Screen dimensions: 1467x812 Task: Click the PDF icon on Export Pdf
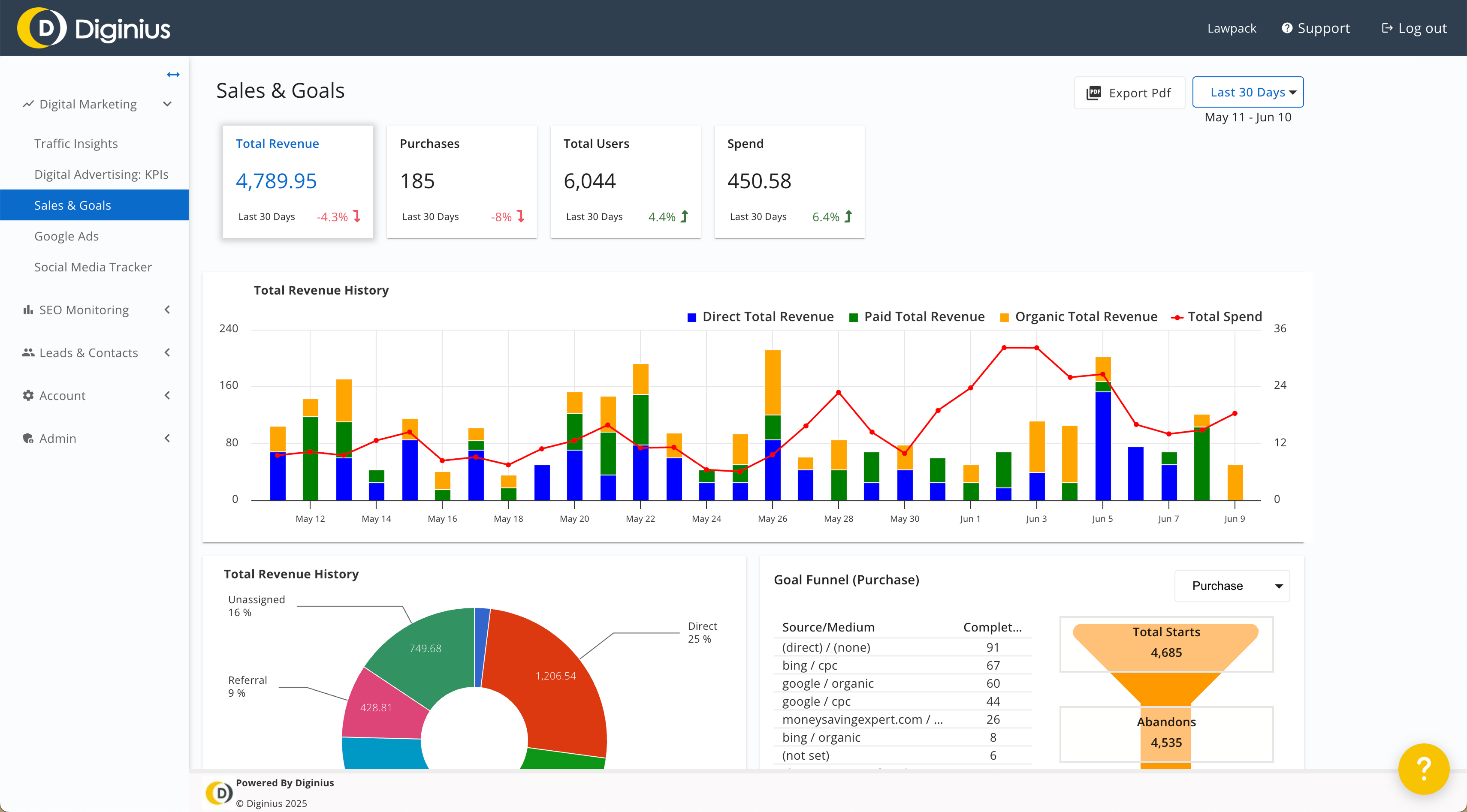1095,92
